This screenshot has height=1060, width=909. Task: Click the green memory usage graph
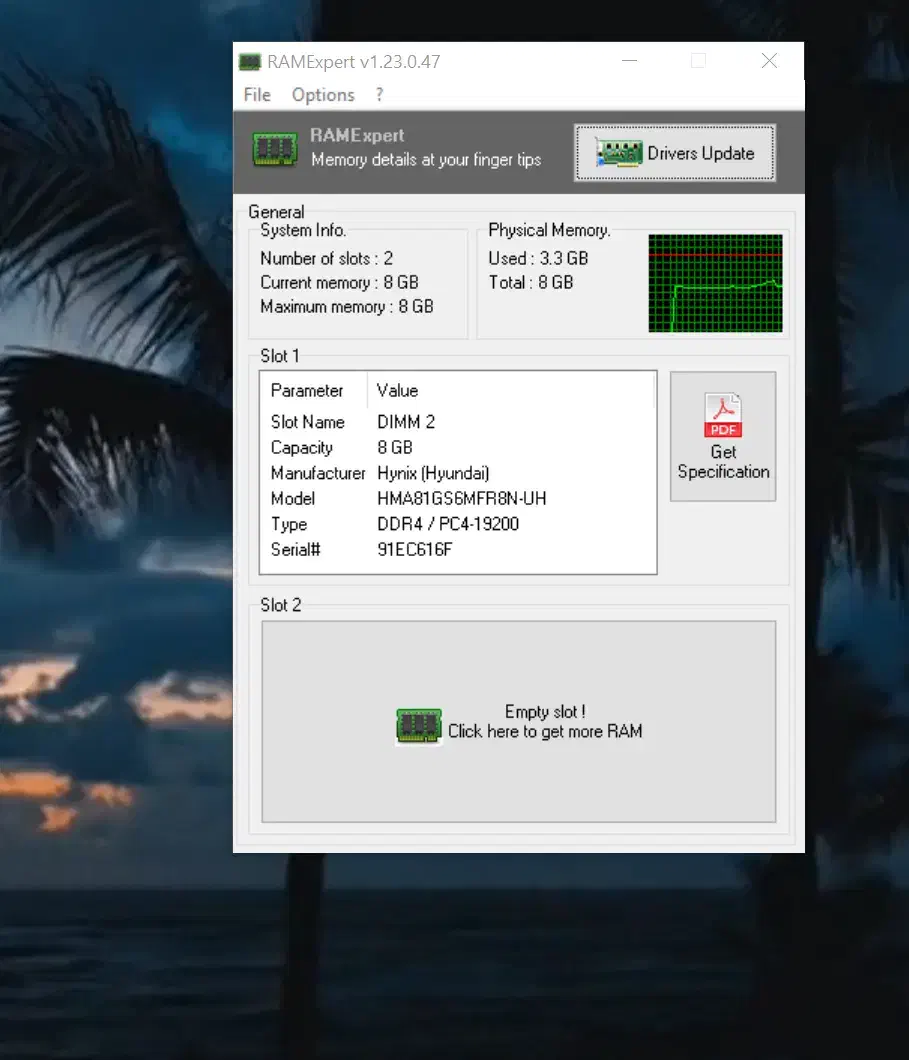pyautogui.click(x=715, y=283)
